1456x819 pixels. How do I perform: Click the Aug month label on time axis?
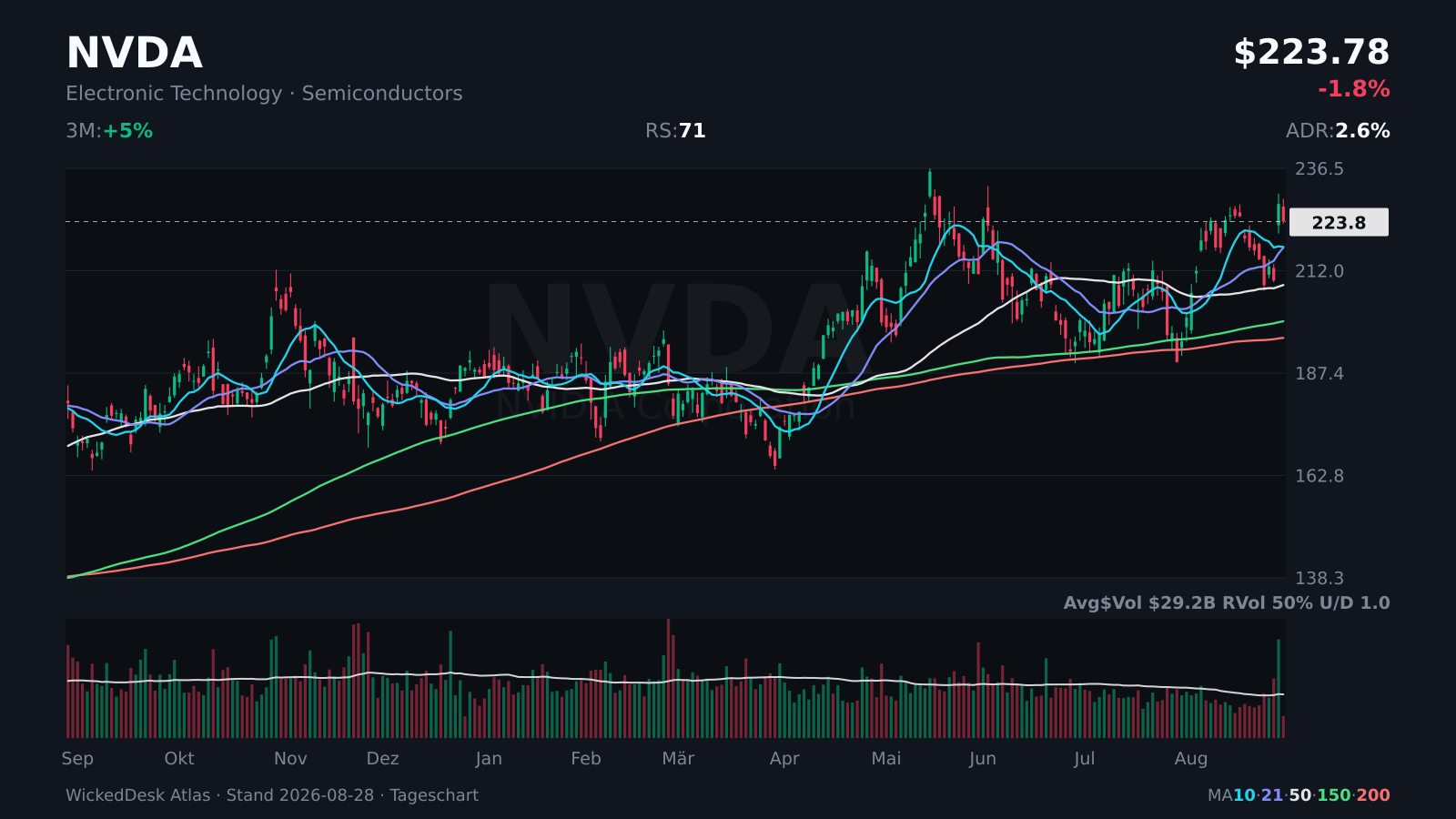[1191, 759]
